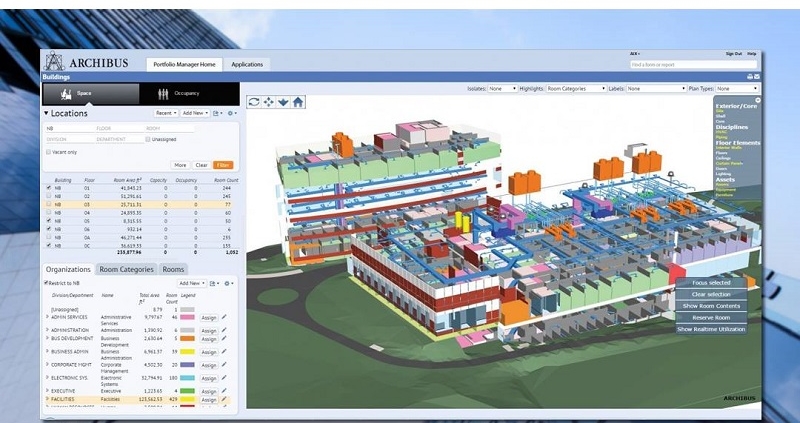800x423 pixels.
Task: Click the Clear filter button
Action: (202, 165)
